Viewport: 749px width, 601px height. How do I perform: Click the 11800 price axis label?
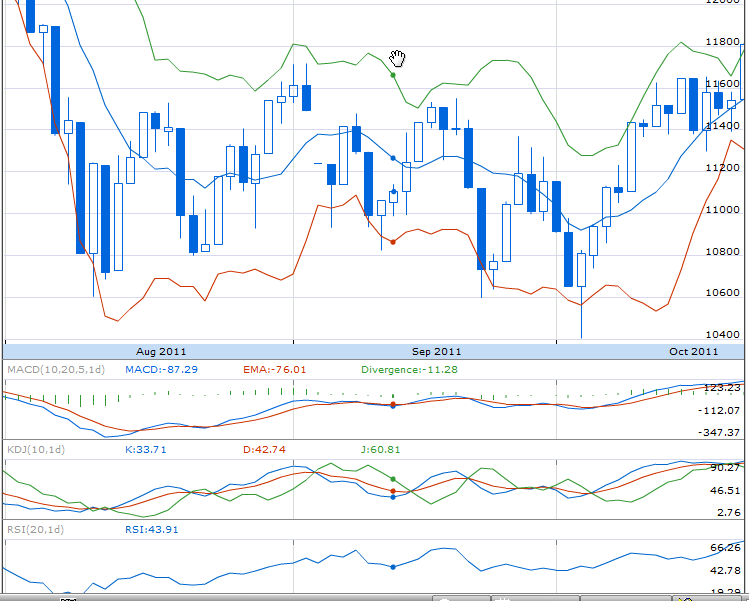click(722, 42)
